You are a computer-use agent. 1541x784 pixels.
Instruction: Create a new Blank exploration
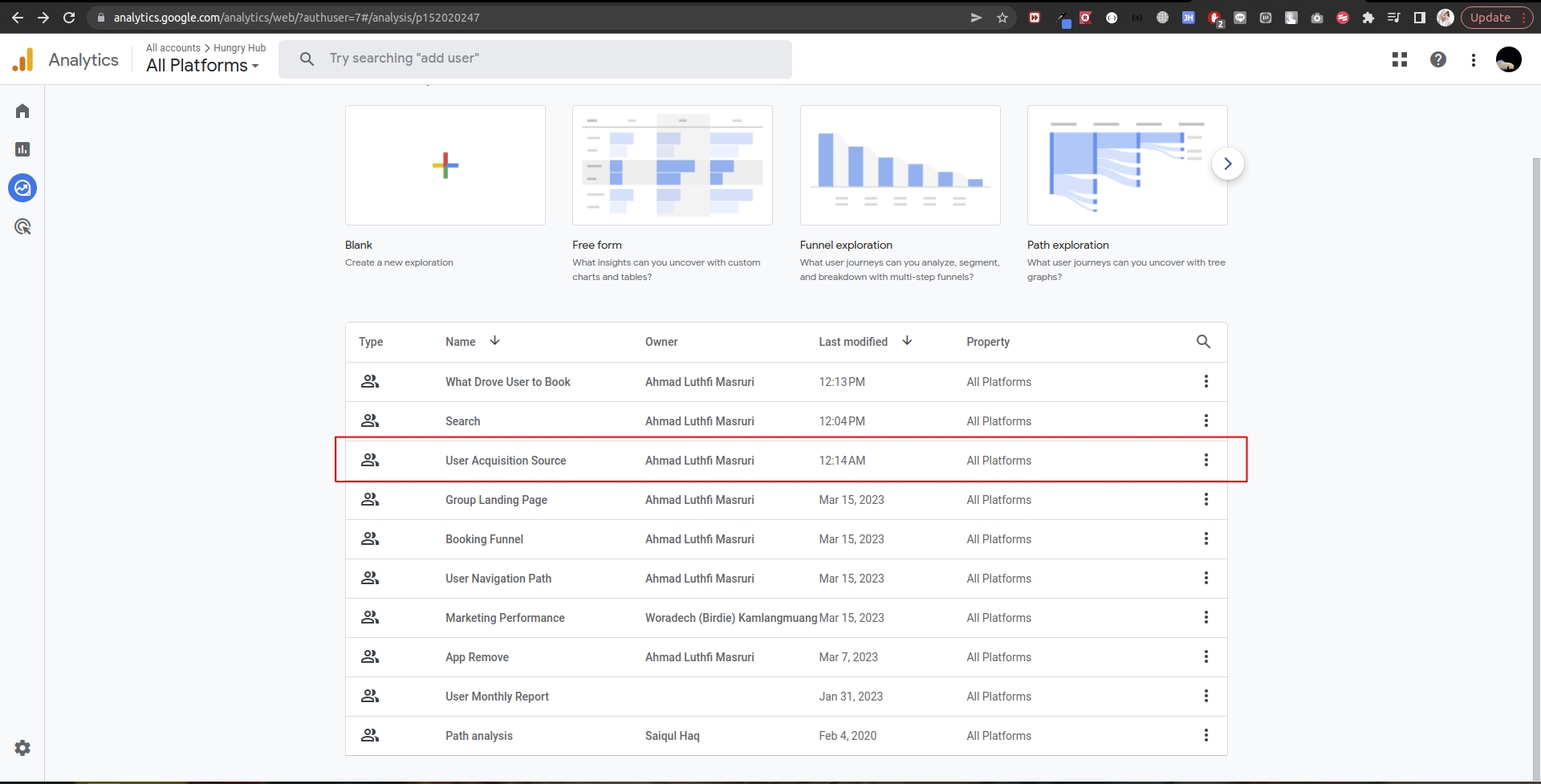[445, 165]
